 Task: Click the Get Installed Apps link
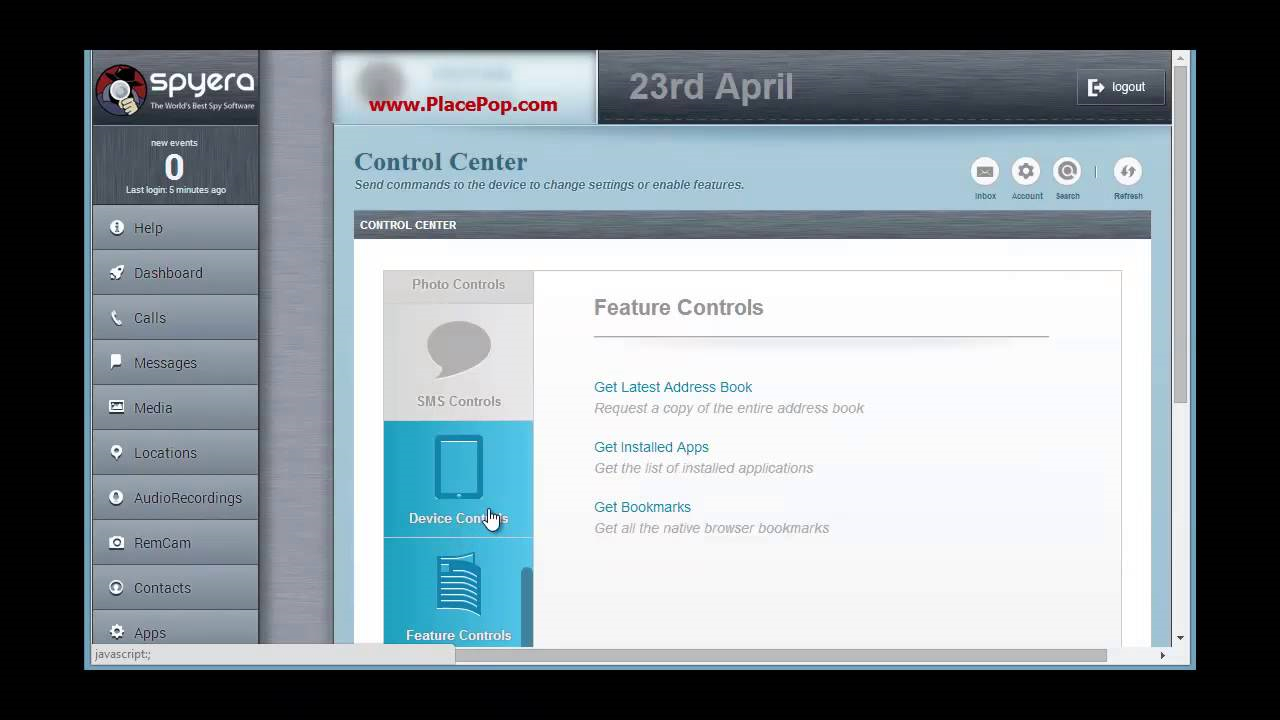tap(651, 447)
